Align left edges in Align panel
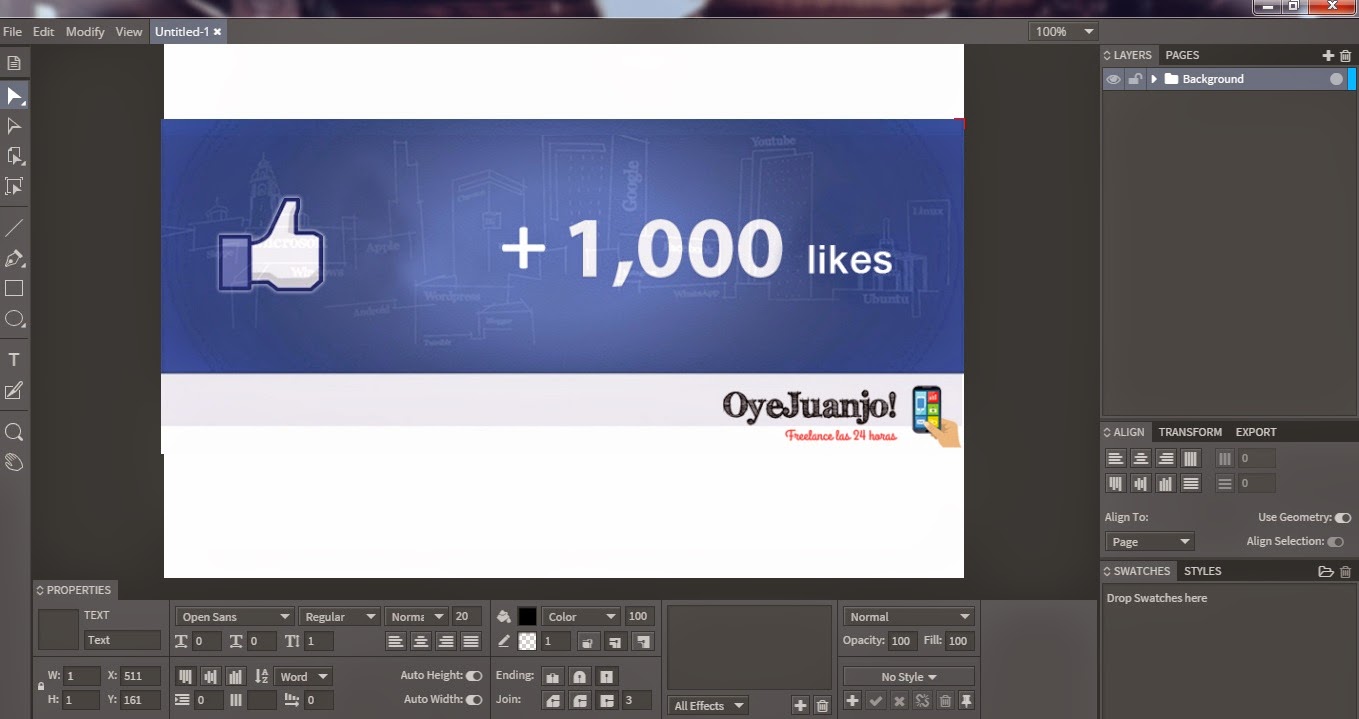The height and width of the screenshot is (719, 1359). [x=1115, y=458]
